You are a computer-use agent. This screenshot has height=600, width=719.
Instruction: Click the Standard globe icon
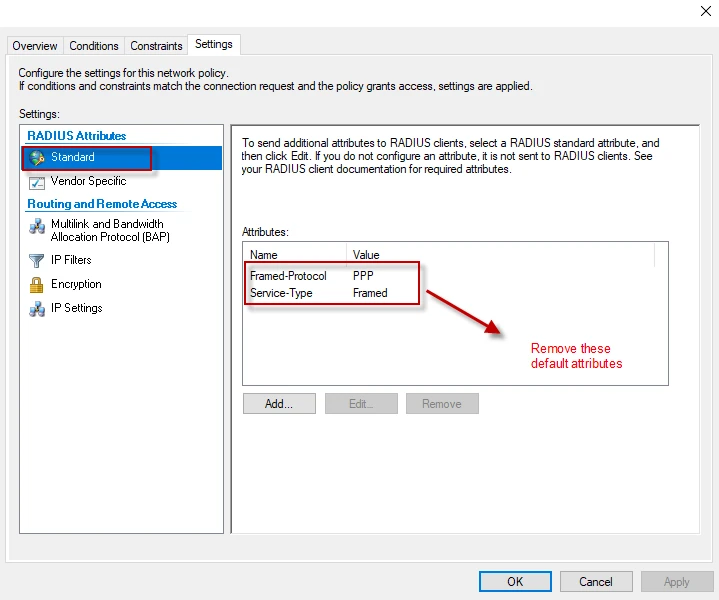pos(38,158)
